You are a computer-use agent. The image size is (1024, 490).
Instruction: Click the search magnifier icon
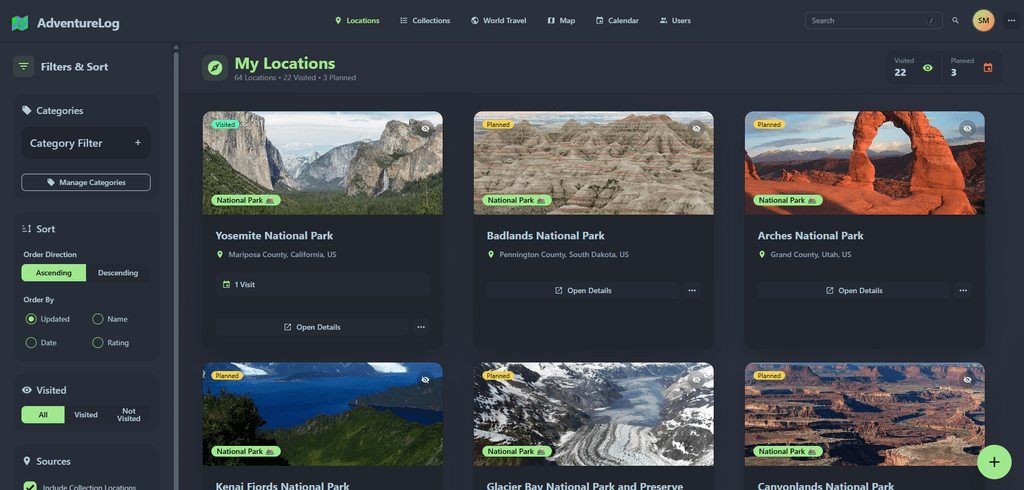coord(955,20)
